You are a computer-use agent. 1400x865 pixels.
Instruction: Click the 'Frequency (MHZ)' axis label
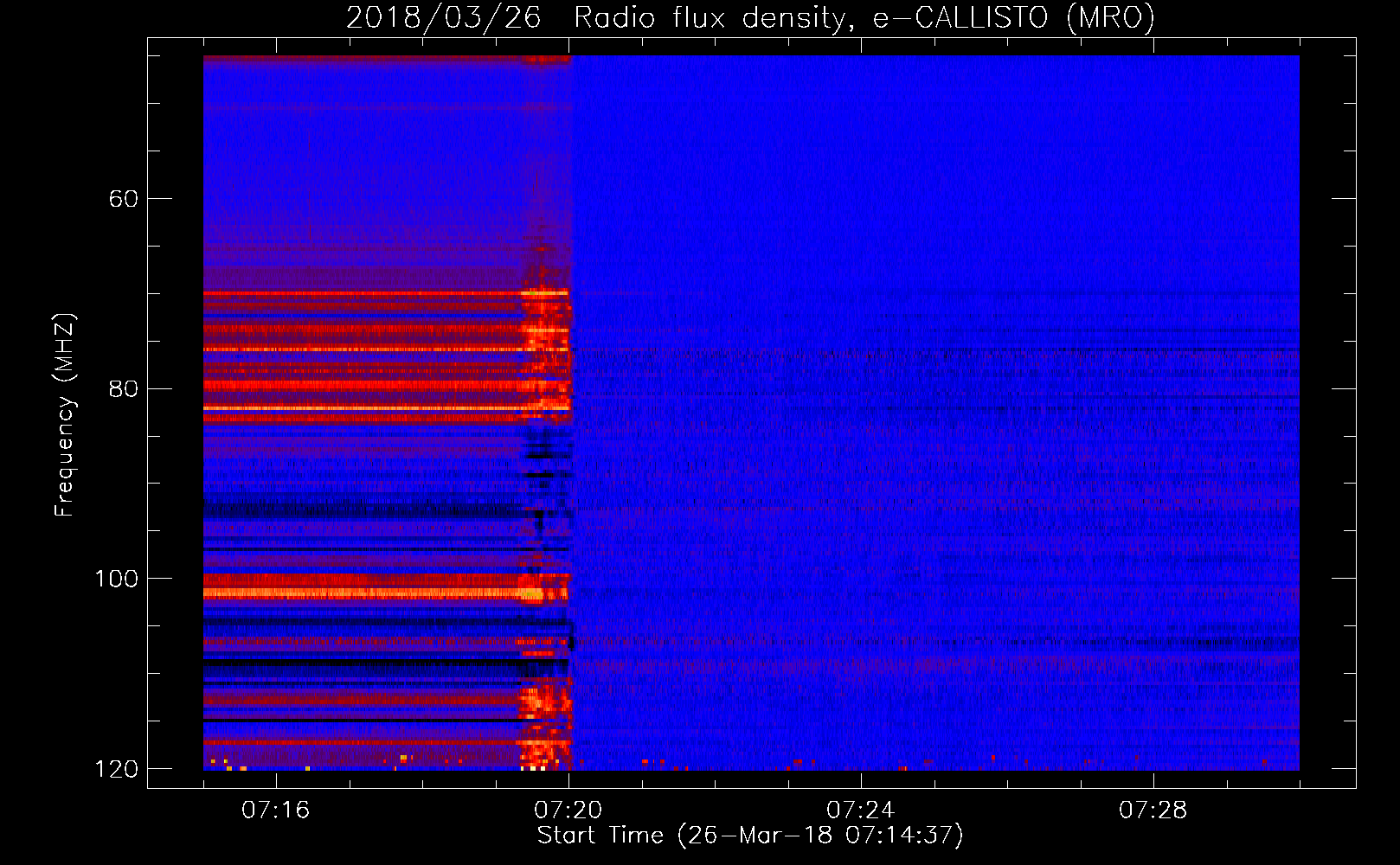[64, 415]
